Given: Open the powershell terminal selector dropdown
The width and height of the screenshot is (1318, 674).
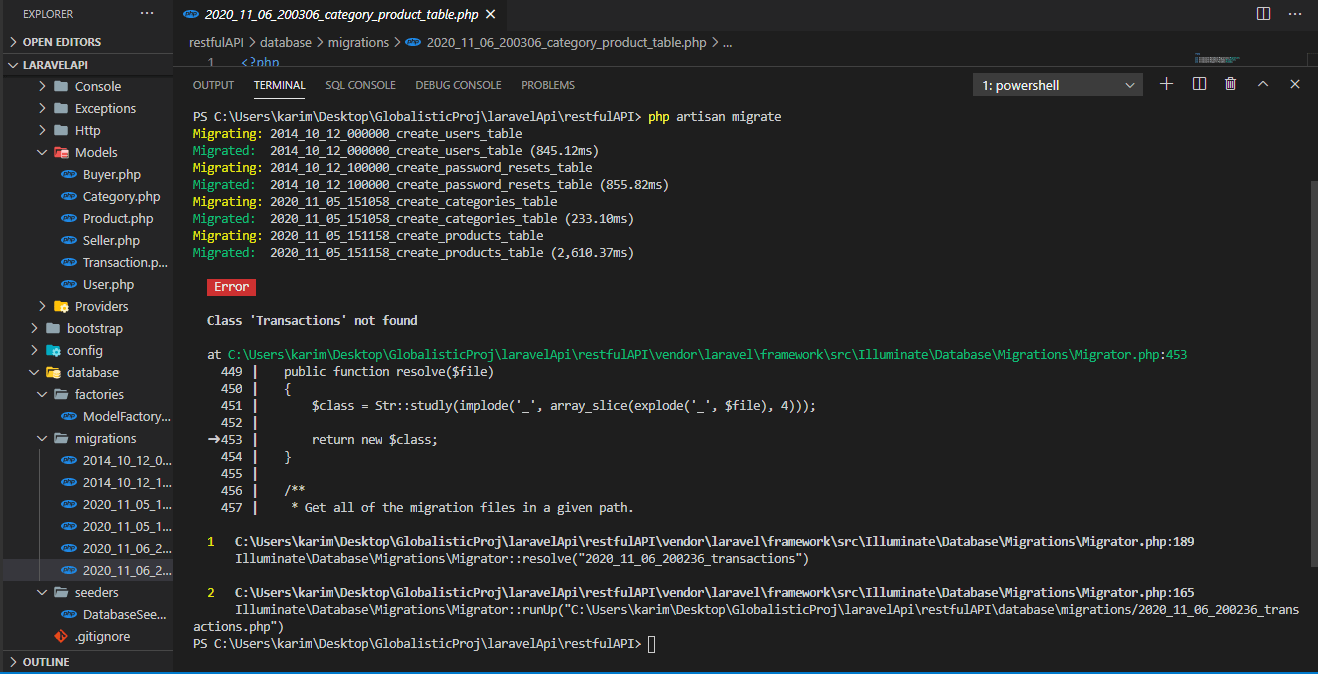Looking at the screenshot, I should point(1057,86).
